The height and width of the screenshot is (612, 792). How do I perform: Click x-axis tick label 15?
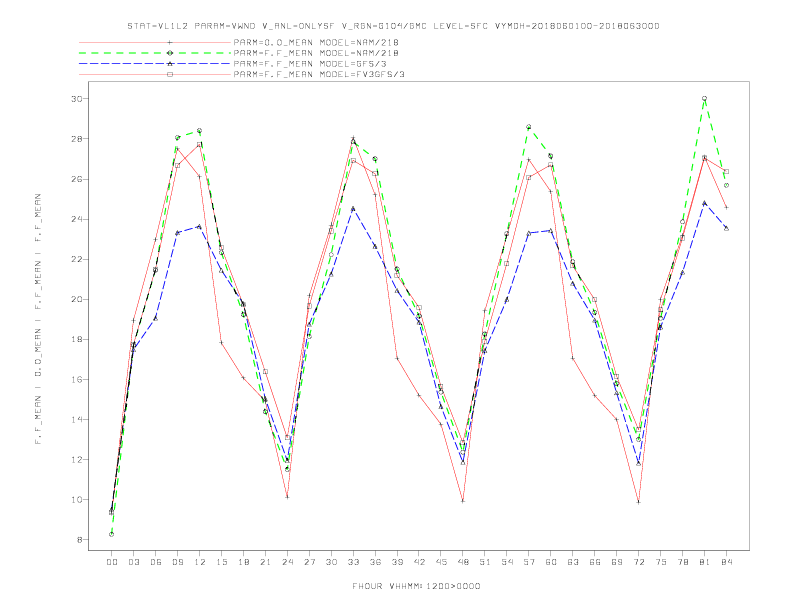[x=221, y=562]
